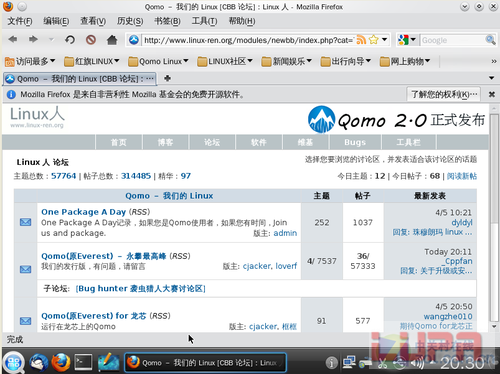Open the 首页 navigation tab

pos(119,142)
